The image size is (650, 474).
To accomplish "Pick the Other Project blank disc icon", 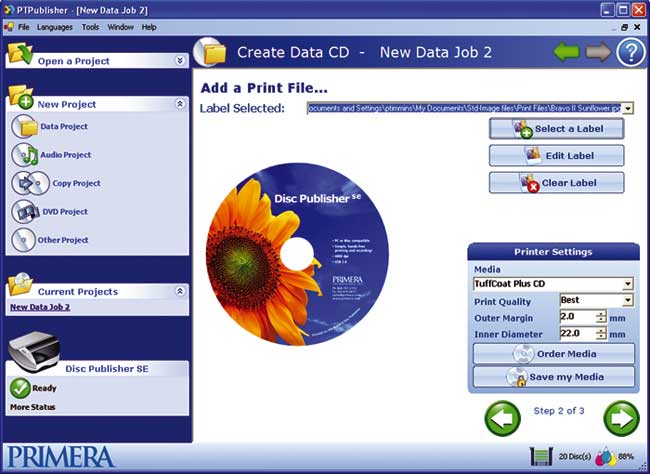I will (24, 240).
